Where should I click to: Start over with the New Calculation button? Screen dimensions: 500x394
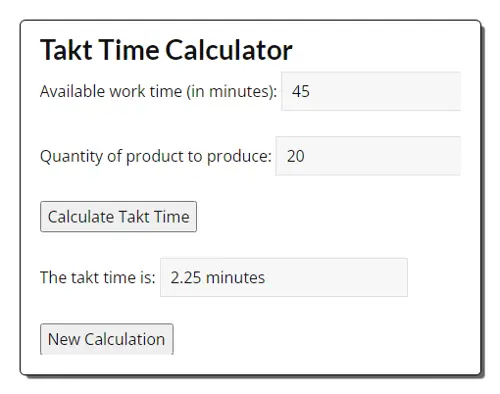107,339
